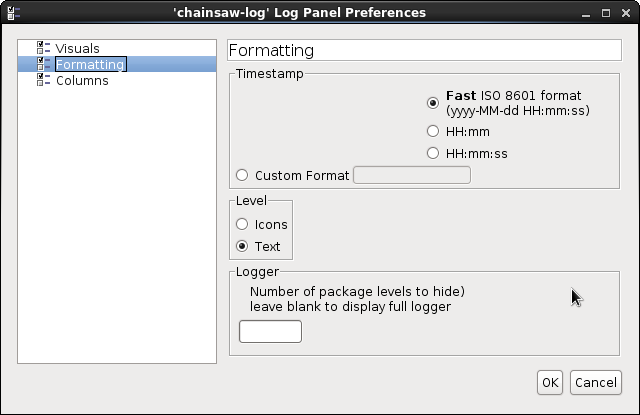Image resolution: width=640 pixels, height=415 pixels.
Task: Click the Logger package levels input box
Action: click(270, 331)
